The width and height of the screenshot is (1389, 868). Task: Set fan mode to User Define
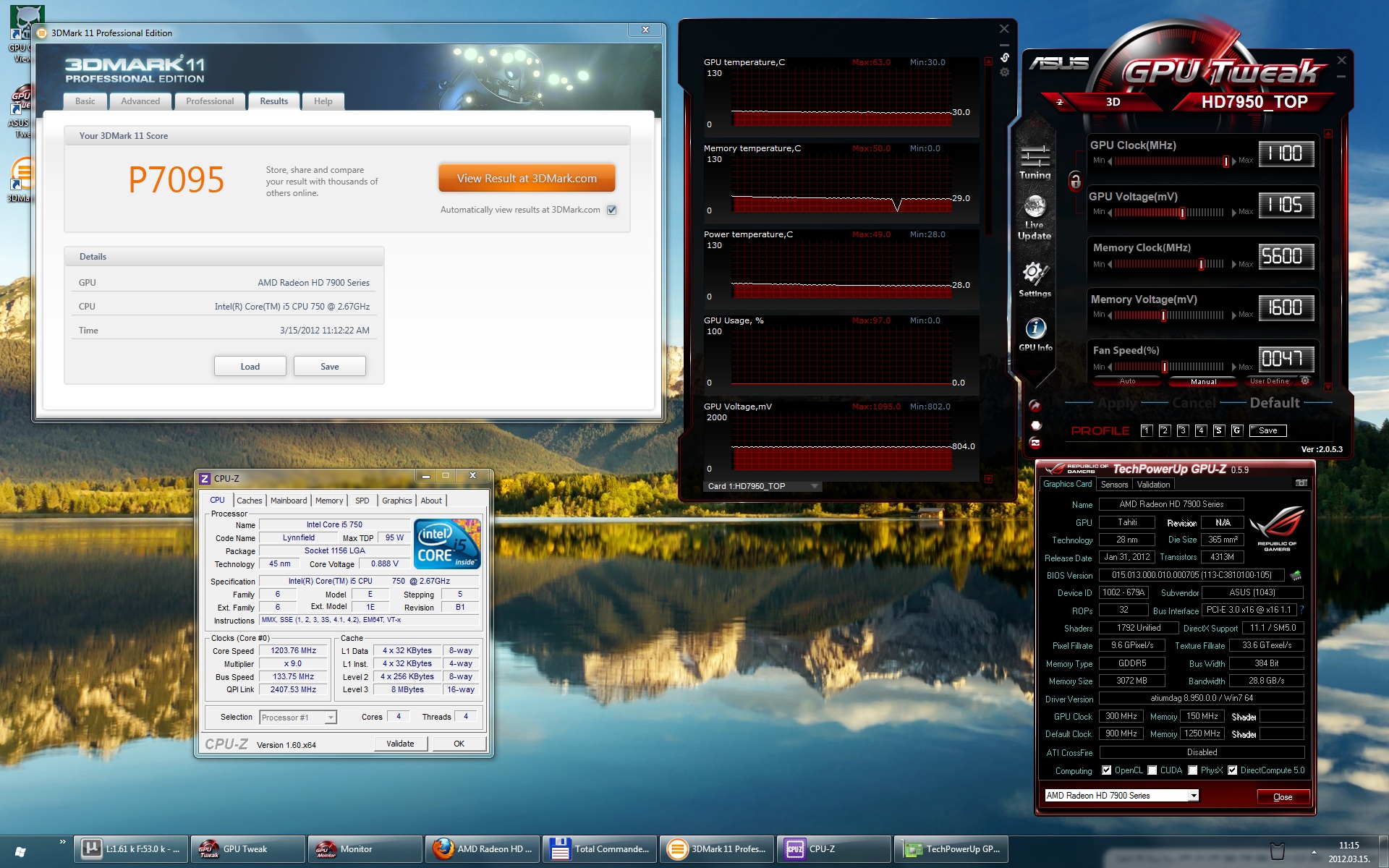click(1270, 381)
